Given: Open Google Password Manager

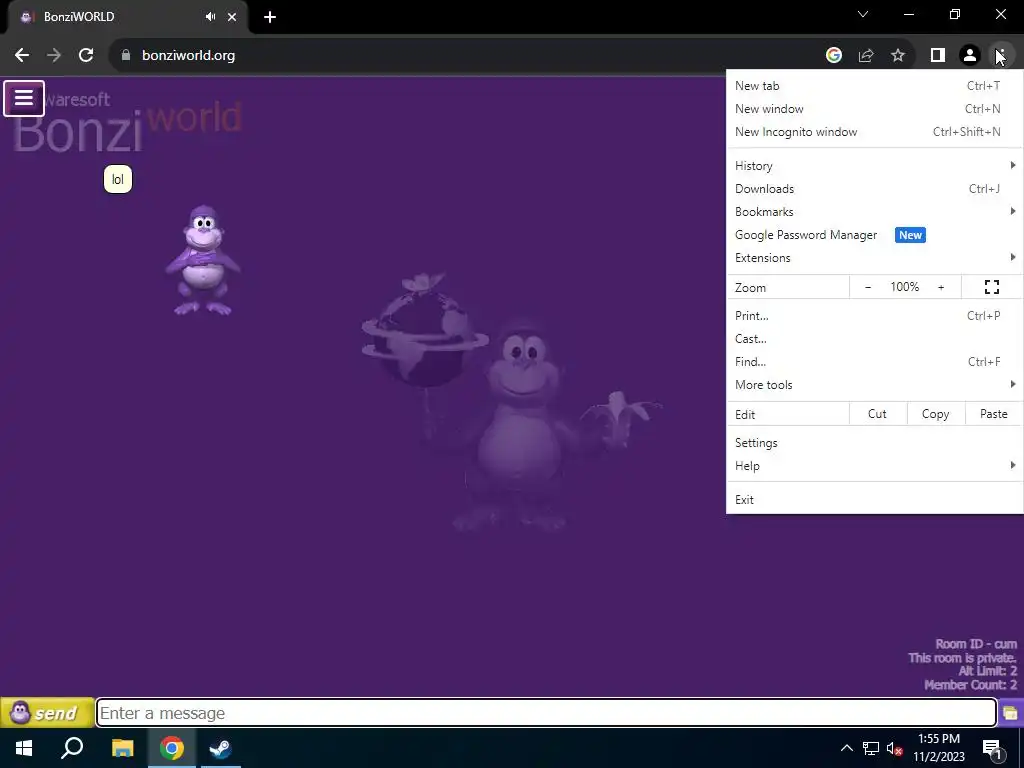Looking at the screenshot, I should pyautogui.click(x=874, y=234).
